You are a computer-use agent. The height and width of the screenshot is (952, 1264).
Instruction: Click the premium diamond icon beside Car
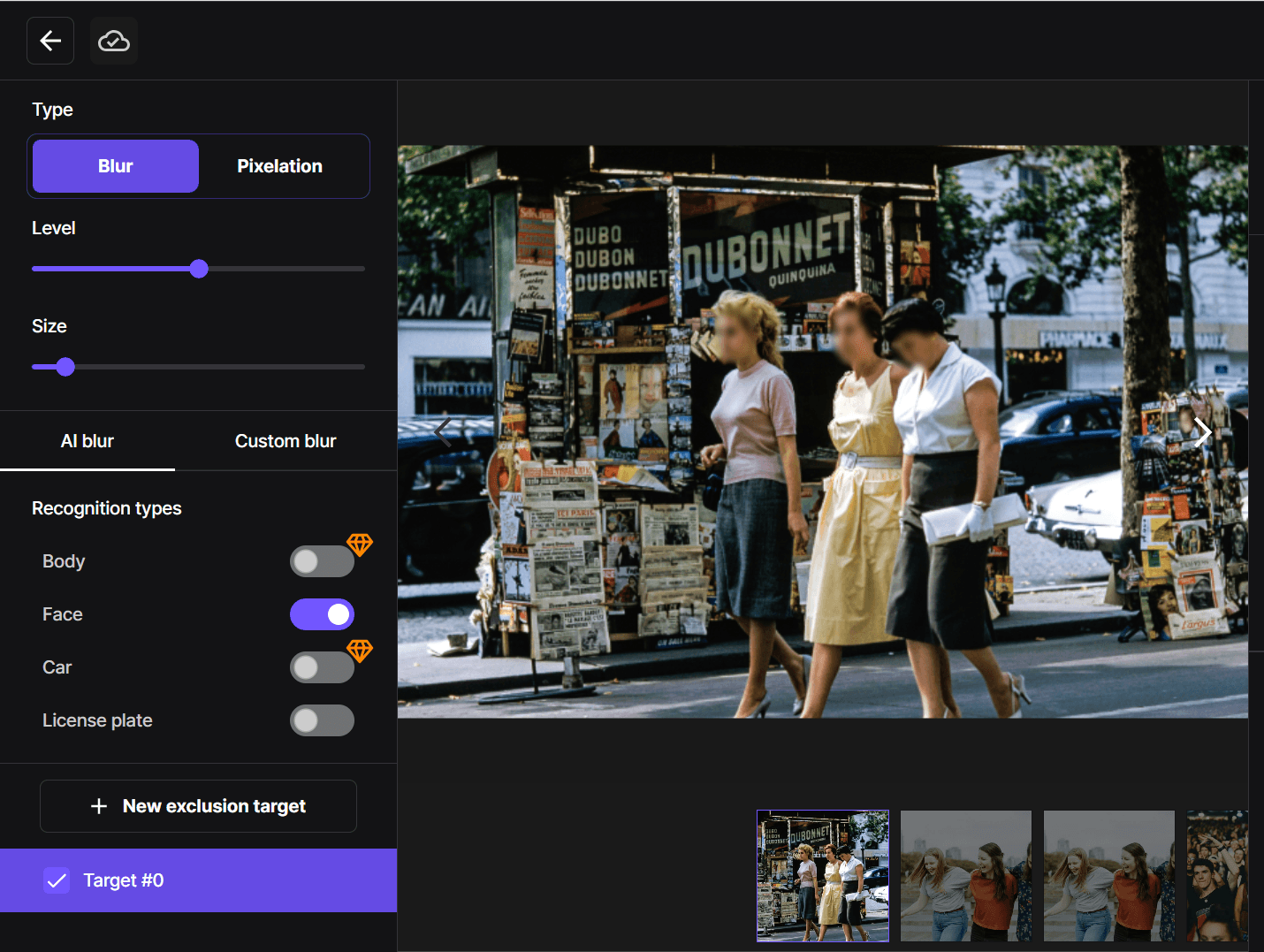[359, 651]
